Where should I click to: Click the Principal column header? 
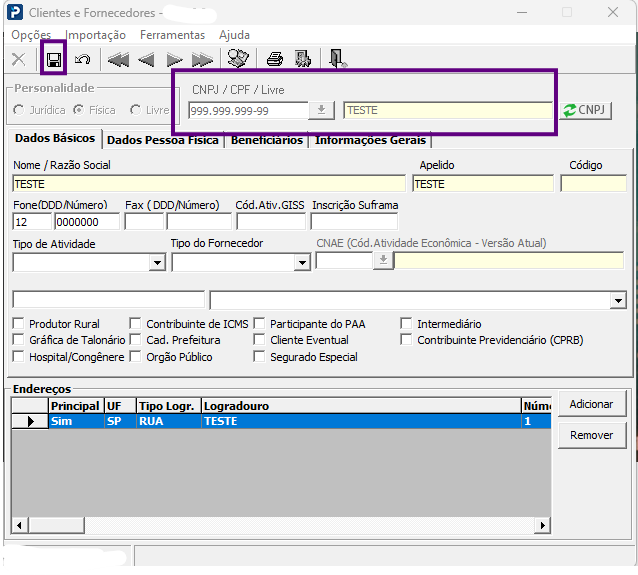(76, 406)
